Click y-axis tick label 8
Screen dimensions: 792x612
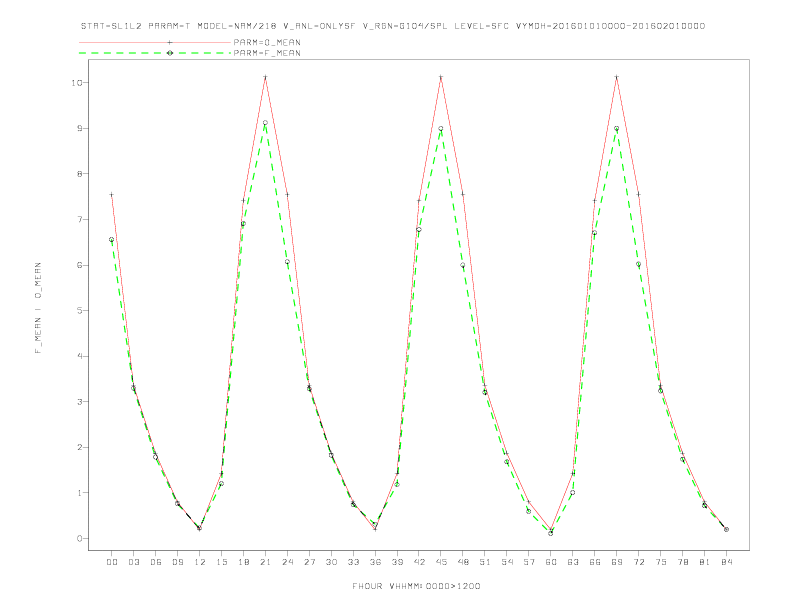(x=79, y=174)
